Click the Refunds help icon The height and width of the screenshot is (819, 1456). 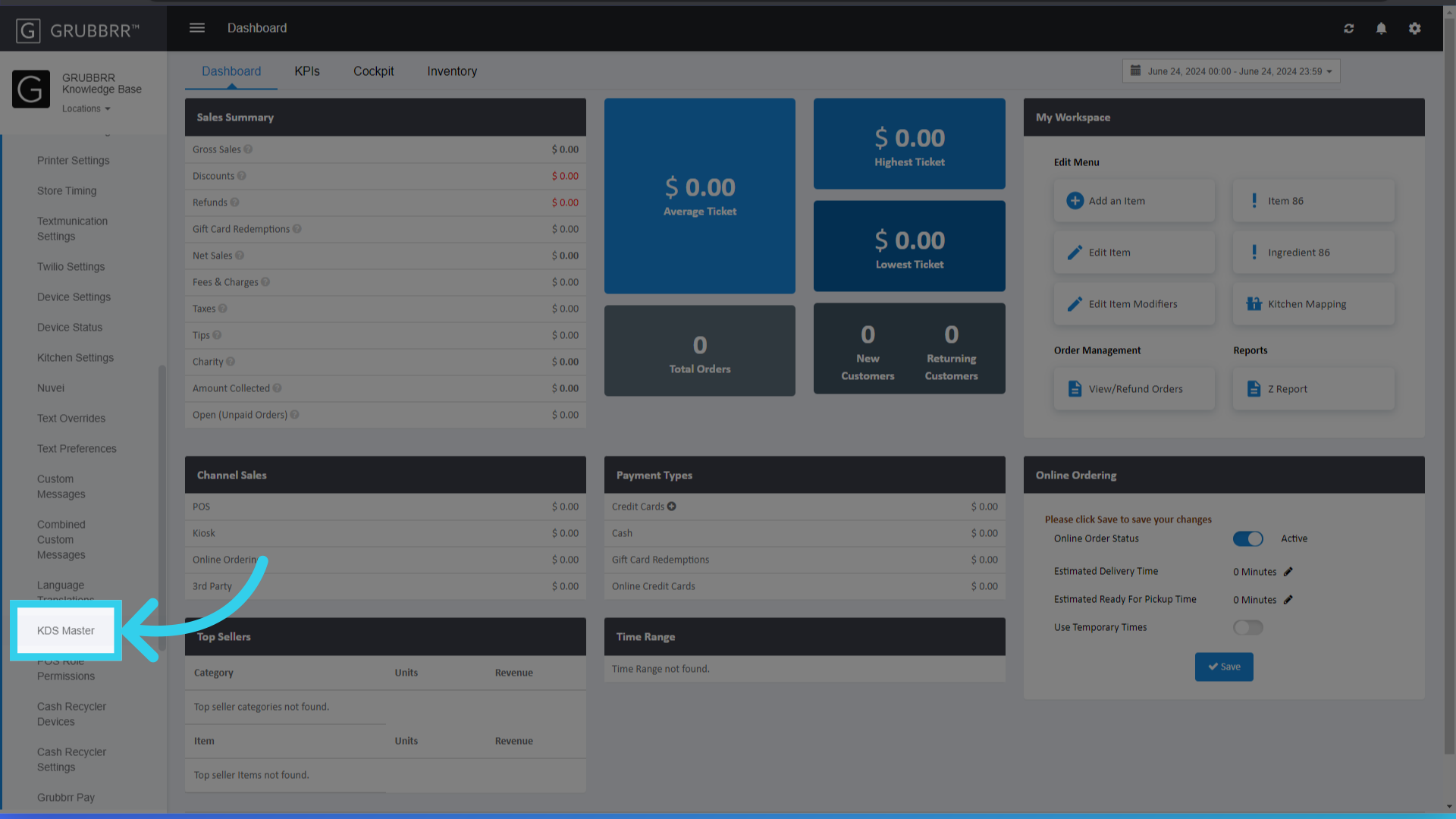point(234,202)
